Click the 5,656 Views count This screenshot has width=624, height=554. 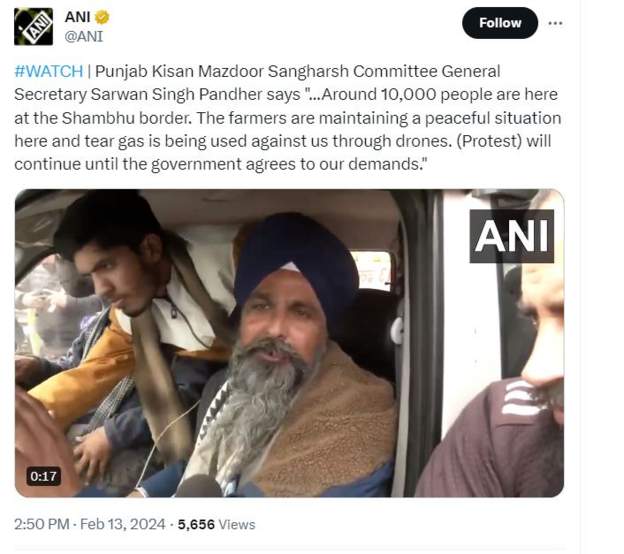pos(216,523)
